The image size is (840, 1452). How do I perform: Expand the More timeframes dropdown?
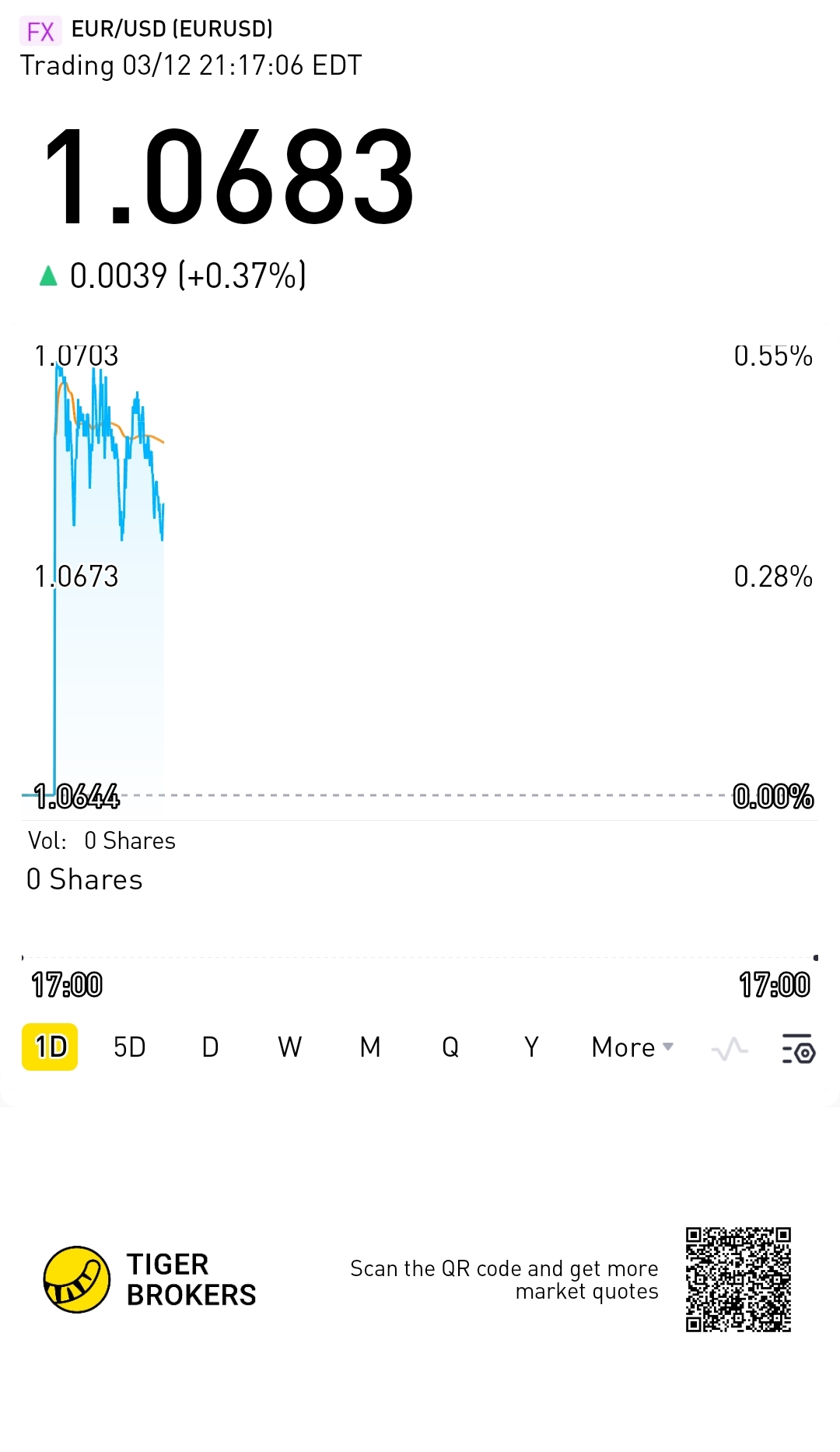[624, 1047]
